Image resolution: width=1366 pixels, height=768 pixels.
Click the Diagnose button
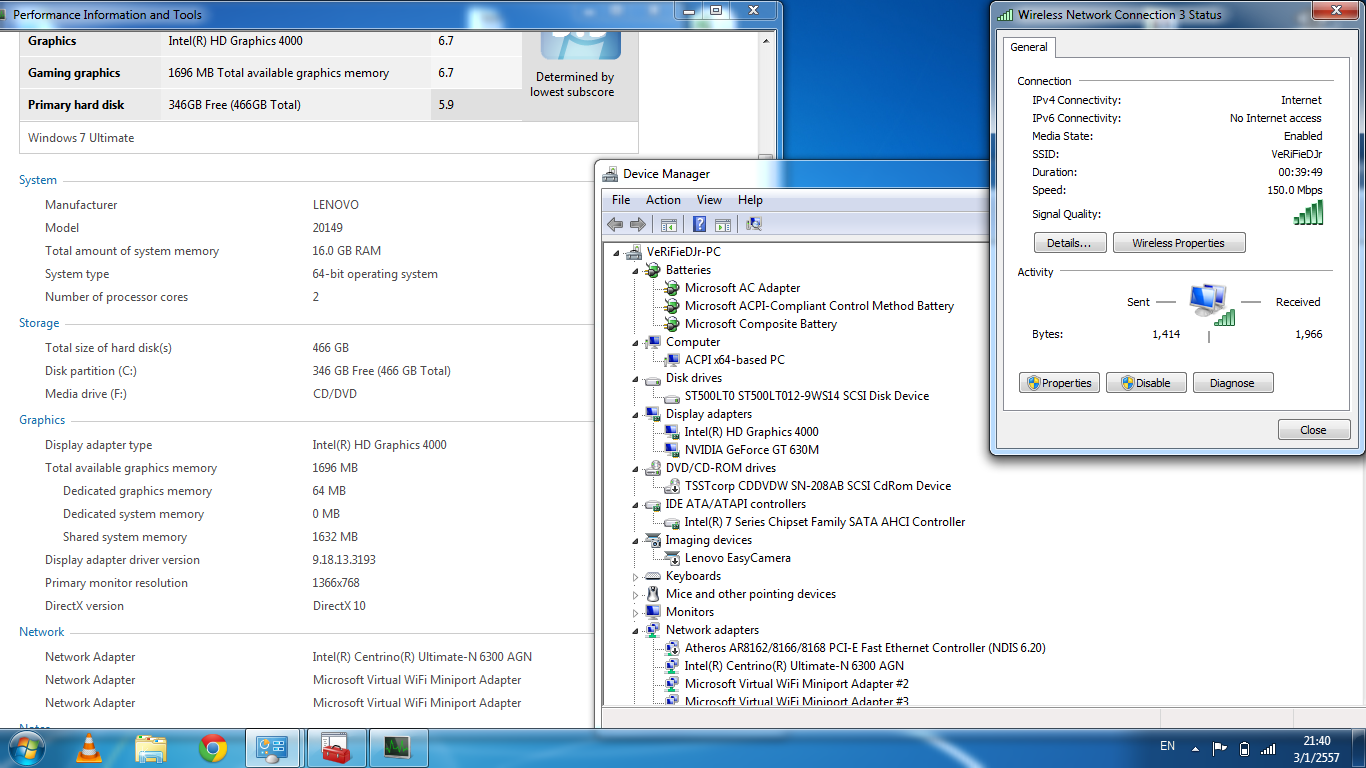pyautogui.click(x=1232, y=383)
